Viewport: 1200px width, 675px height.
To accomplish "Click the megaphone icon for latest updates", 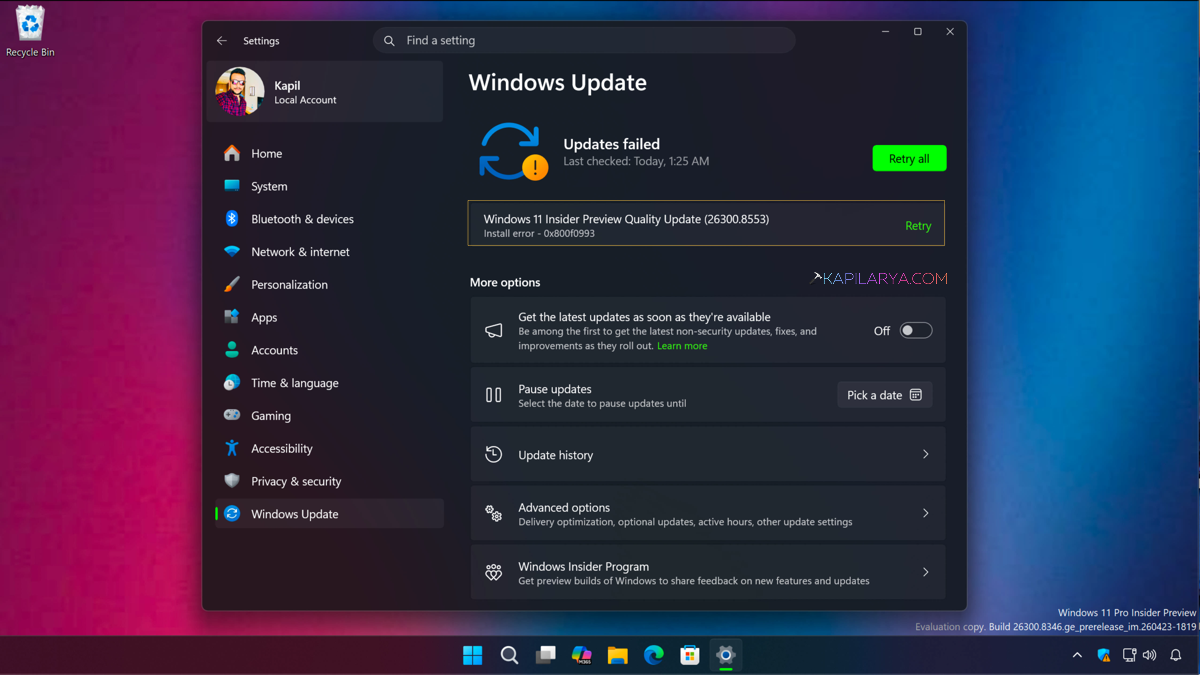I will click(494, 330).
